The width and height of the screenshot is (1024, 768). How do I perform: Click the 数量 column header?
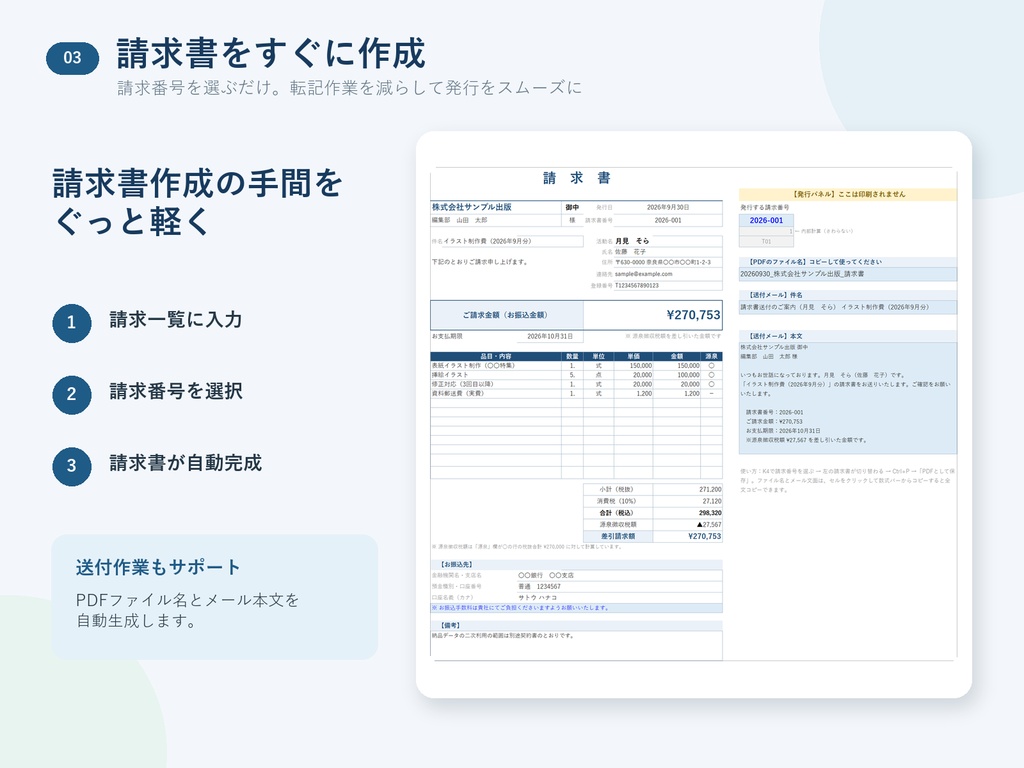click(572, 357)
